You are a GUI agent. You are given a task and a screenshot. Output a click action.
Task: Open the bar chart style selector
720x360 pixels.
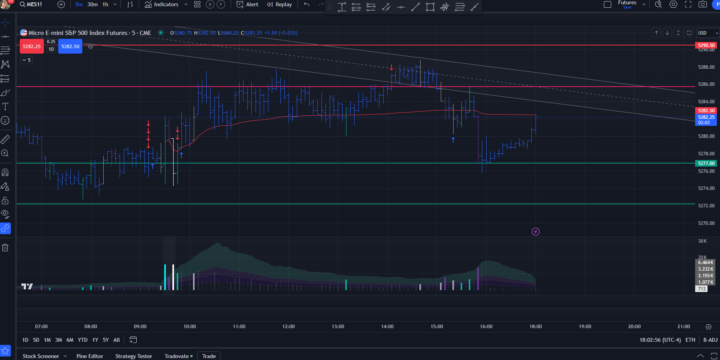click(x=130, y=4)
